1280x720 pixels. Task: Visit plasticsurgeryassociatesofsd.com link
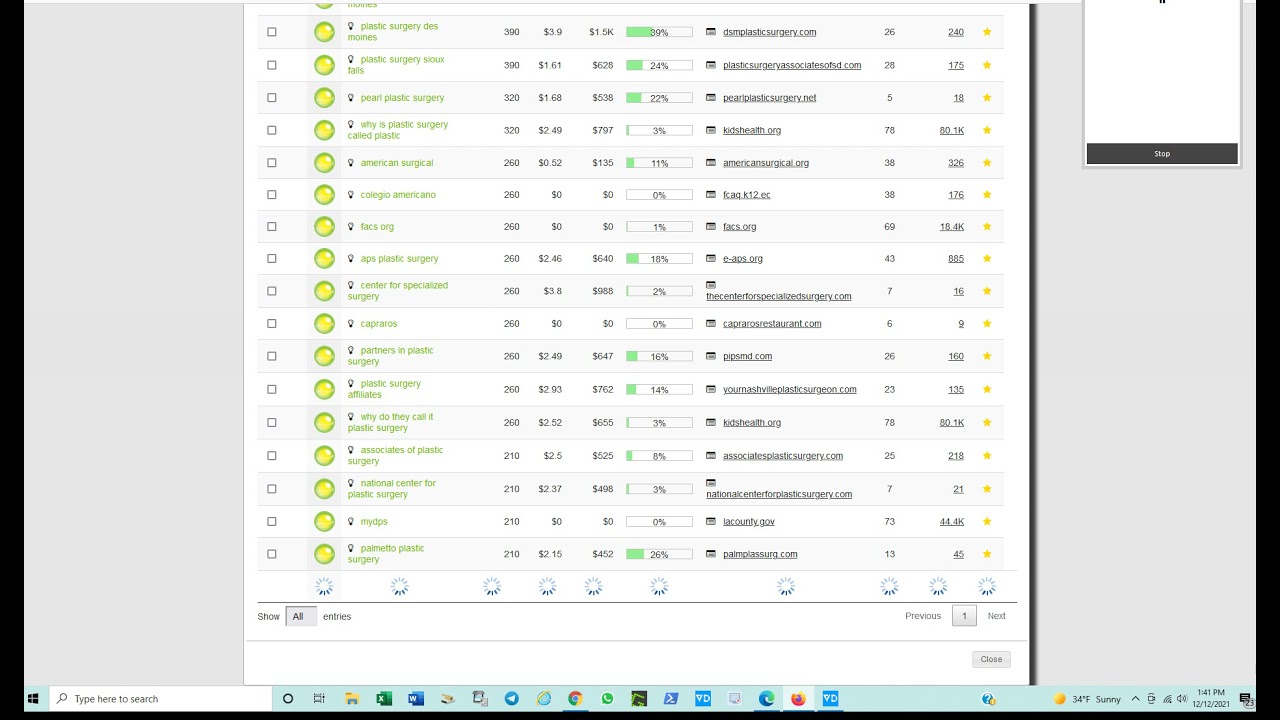tap(792, 65)
